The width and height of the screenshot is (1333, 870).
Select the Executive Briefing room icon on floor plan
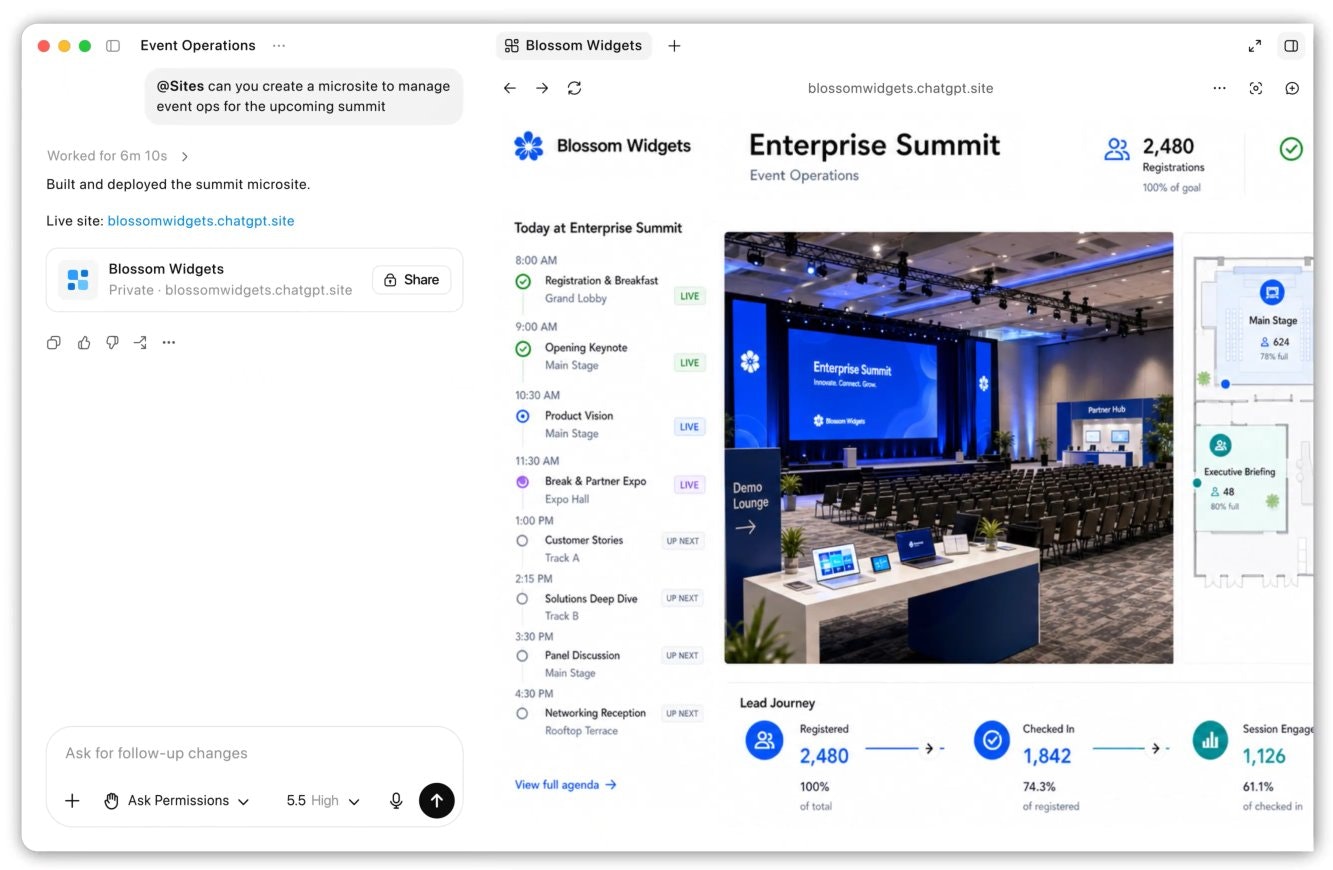pyautogui.click(x=1219, y=446)
